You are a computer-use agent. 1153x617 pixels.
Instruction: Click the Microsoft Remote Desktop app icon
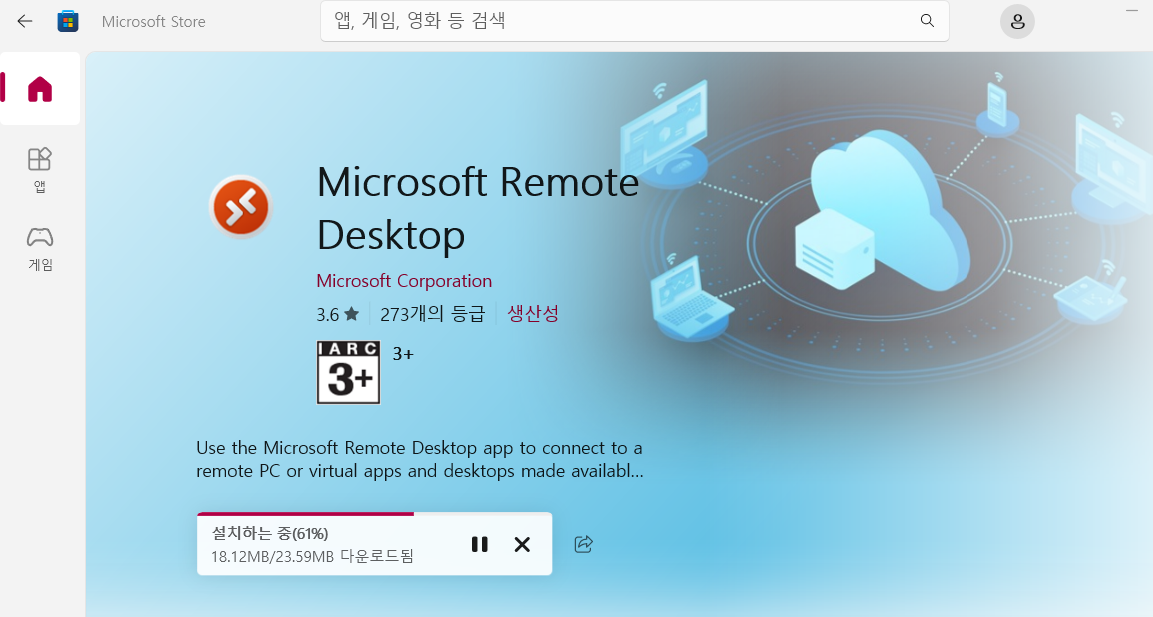[x=240, y=207]
